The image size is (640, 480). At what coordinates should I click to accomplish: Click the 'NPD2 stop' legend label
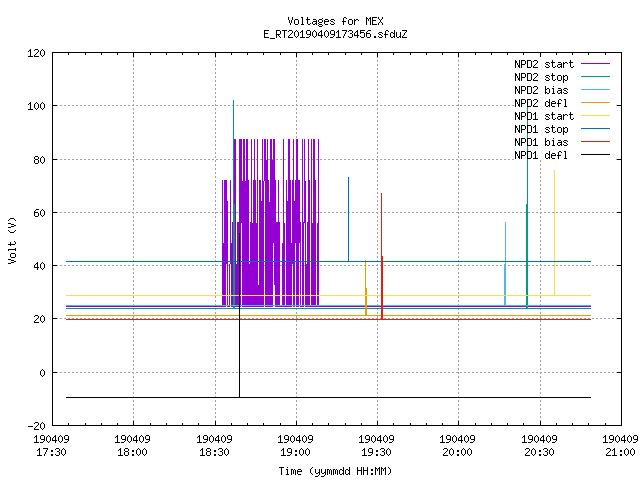point(541,77)
